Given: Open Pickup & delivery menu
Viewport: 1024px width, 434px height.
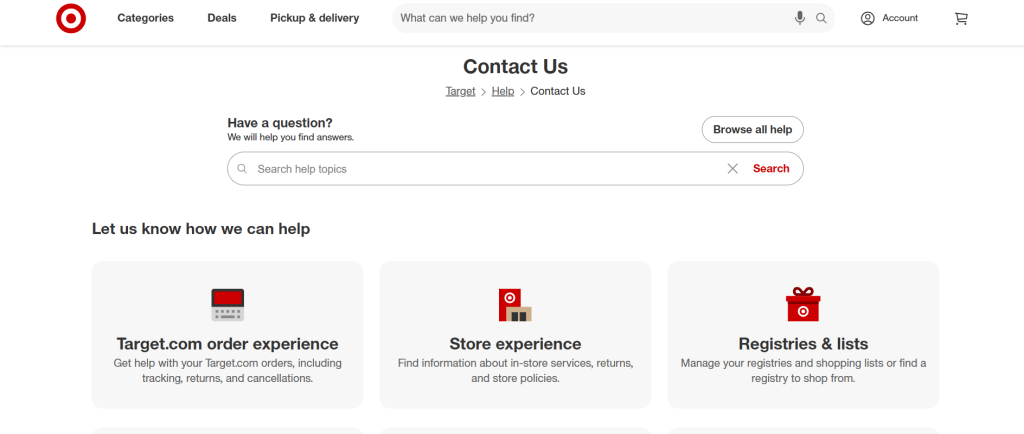Looking at the screenshot, I should point(315,18).
